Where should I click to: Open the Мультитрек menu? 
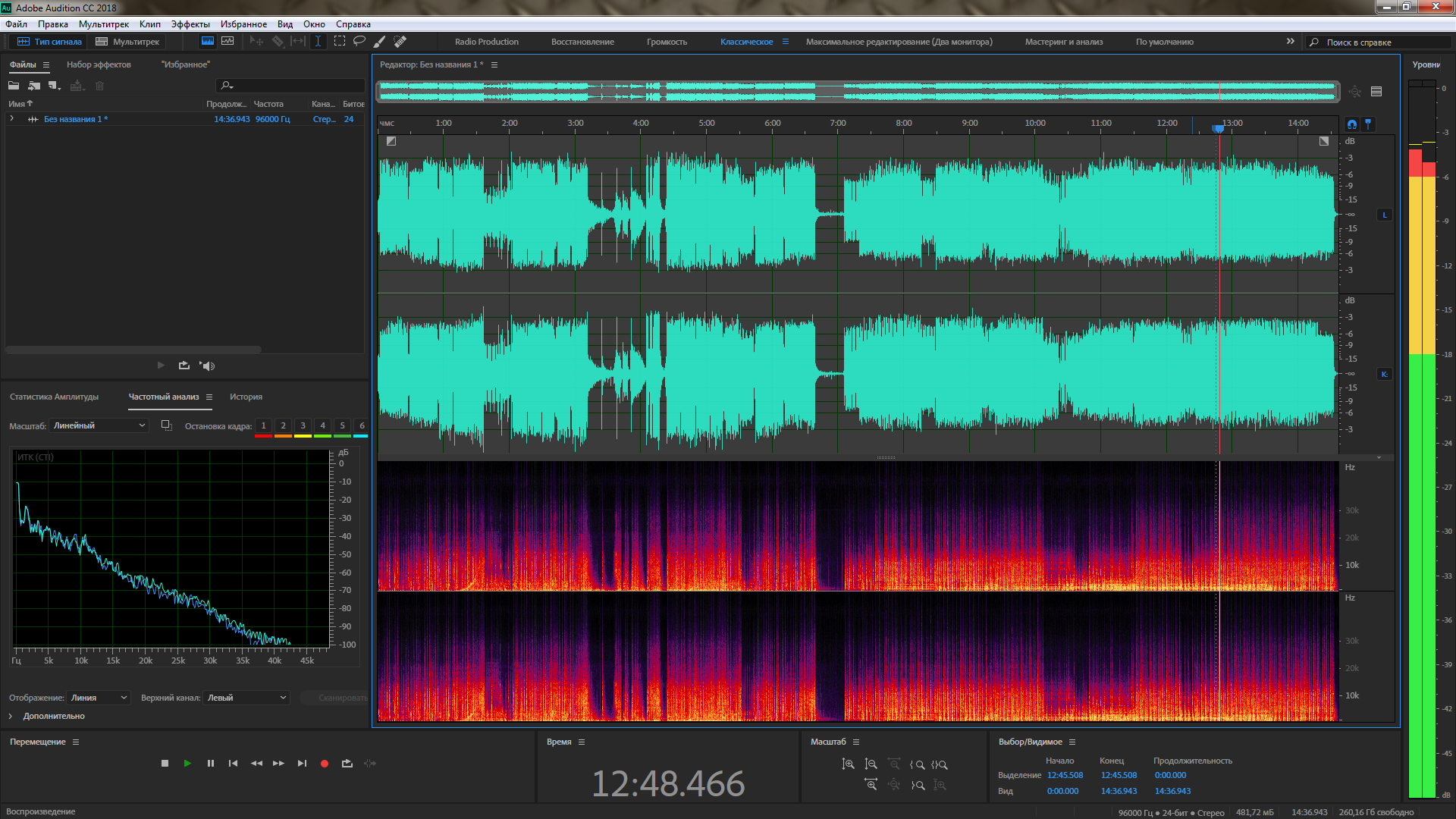104,24
